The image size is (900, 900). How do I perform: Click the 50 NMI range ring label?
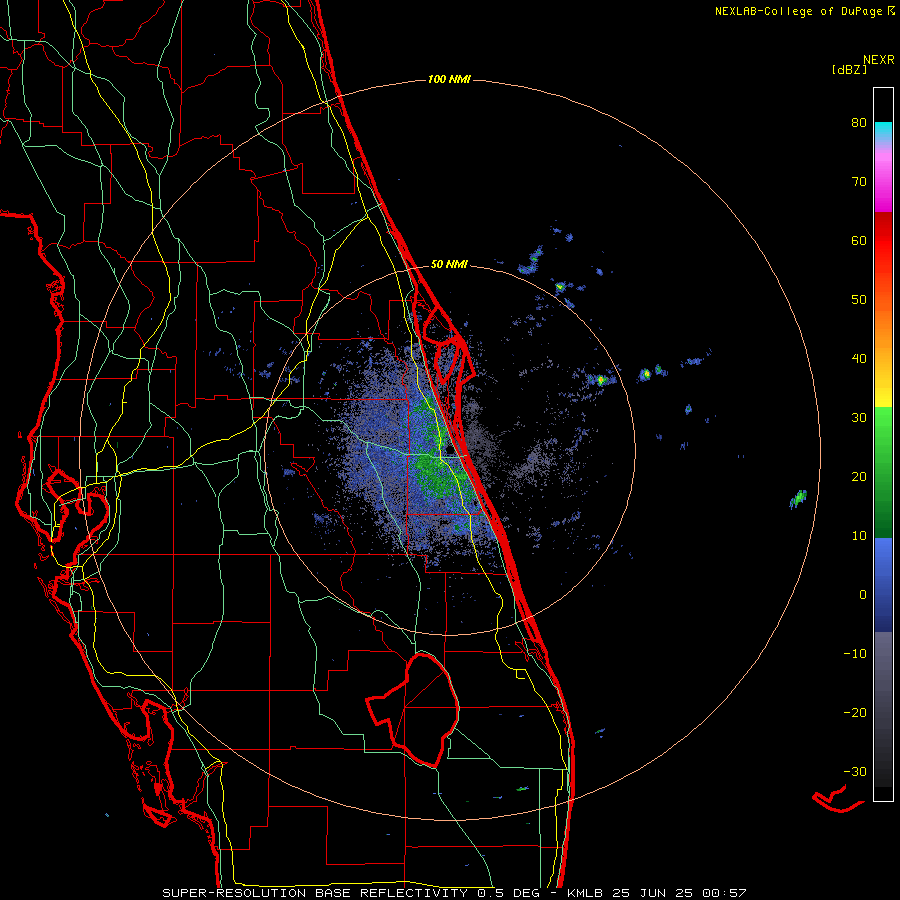(x=449, y=265)
